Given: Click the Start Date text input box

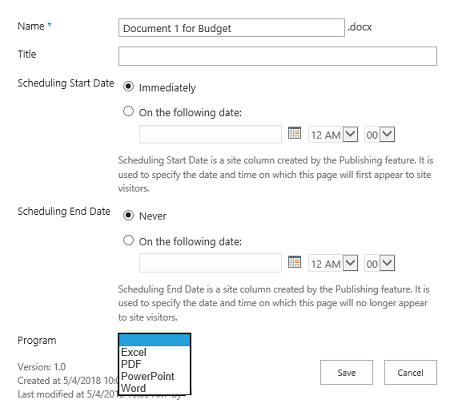Looking at the screenshot, I should coord(210,134).
